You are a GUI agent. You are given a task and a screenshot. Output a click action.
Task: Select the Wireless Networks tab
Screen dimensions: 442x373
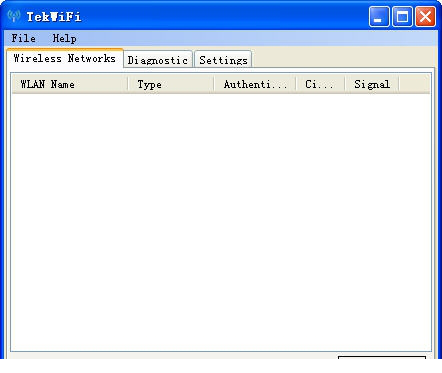(x=65, y=58)
